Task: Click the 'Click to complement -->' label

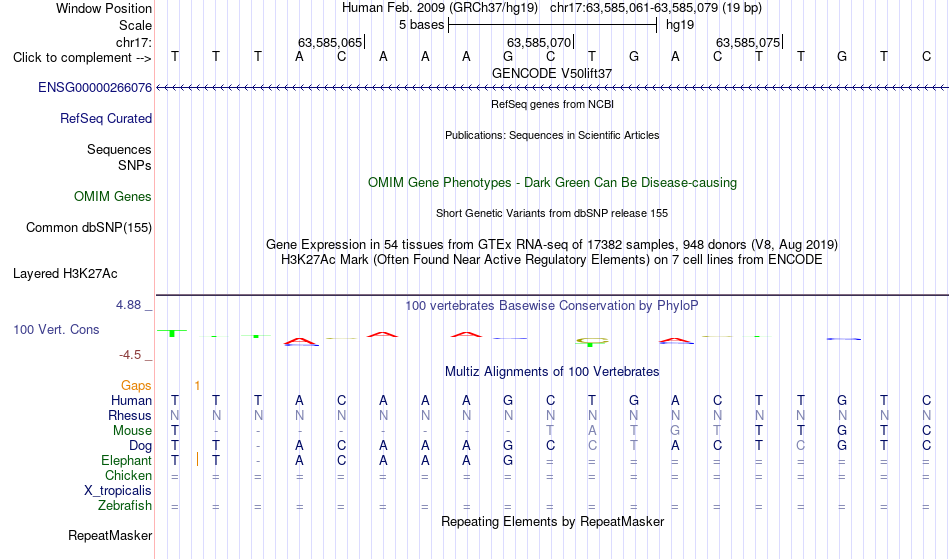Action: (x=82, y=58)
